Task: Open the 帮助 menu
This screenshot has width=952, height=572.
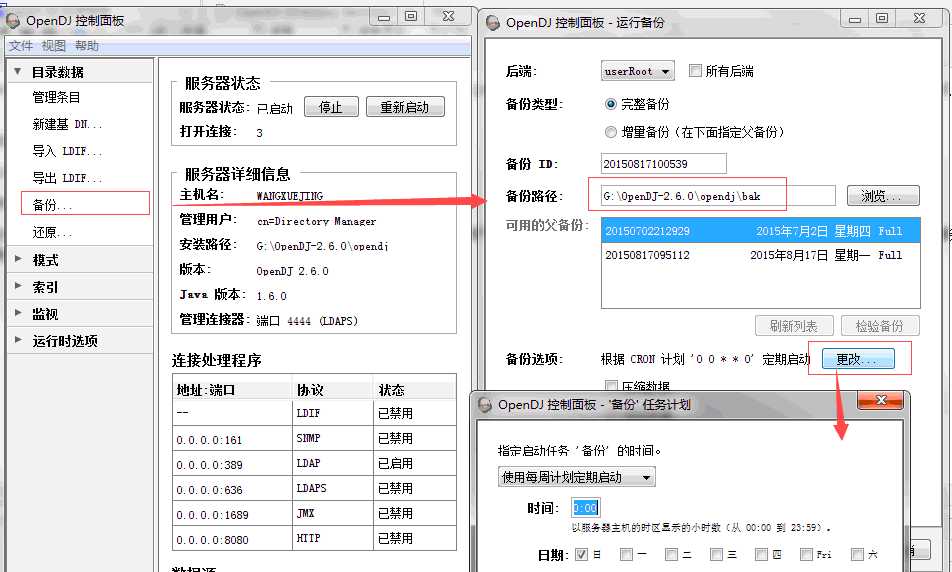Action: click(x=86, y=46)
